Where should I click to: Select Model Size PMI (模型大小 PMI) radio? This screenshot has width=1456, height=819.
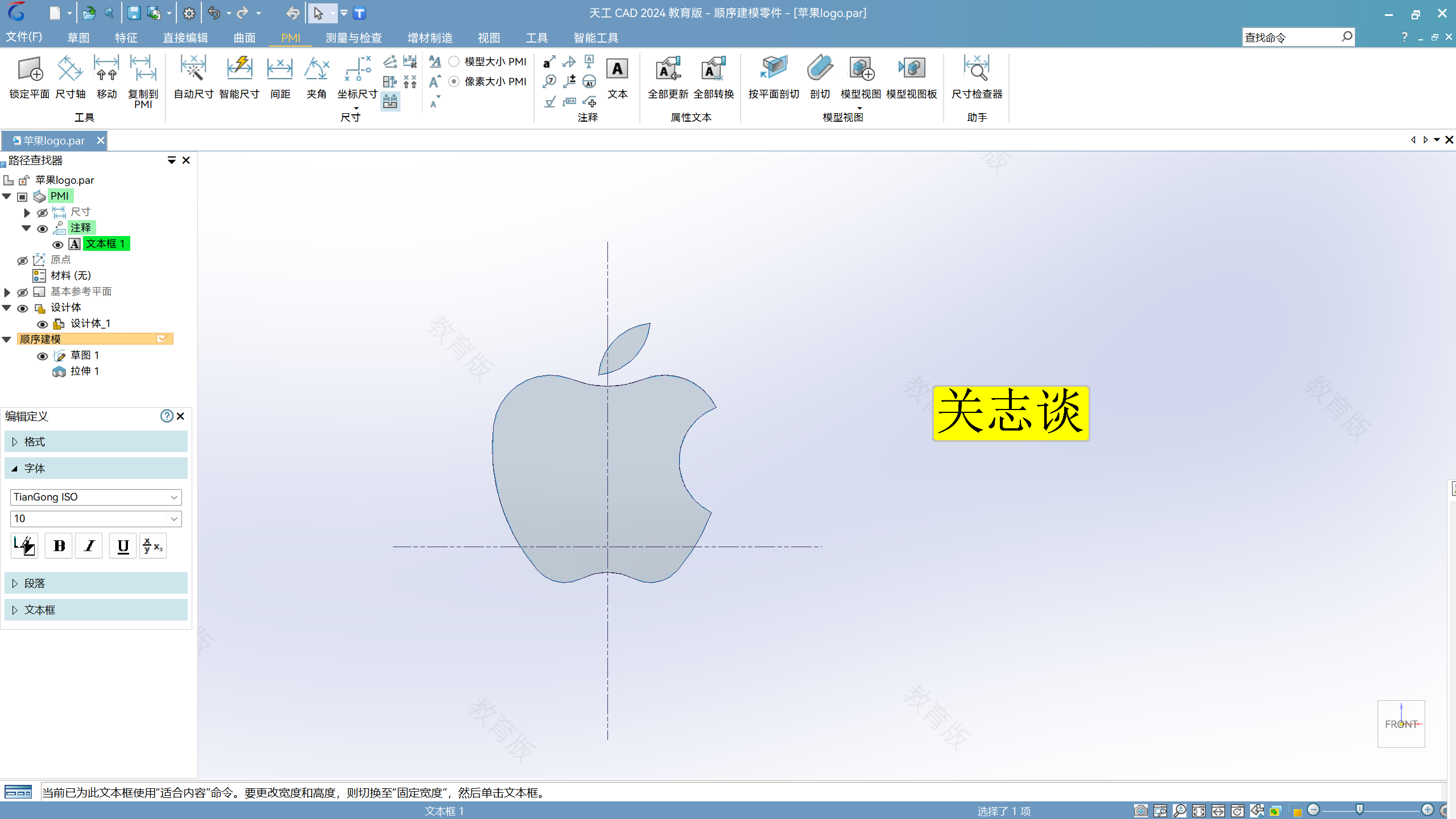[454, 61]
